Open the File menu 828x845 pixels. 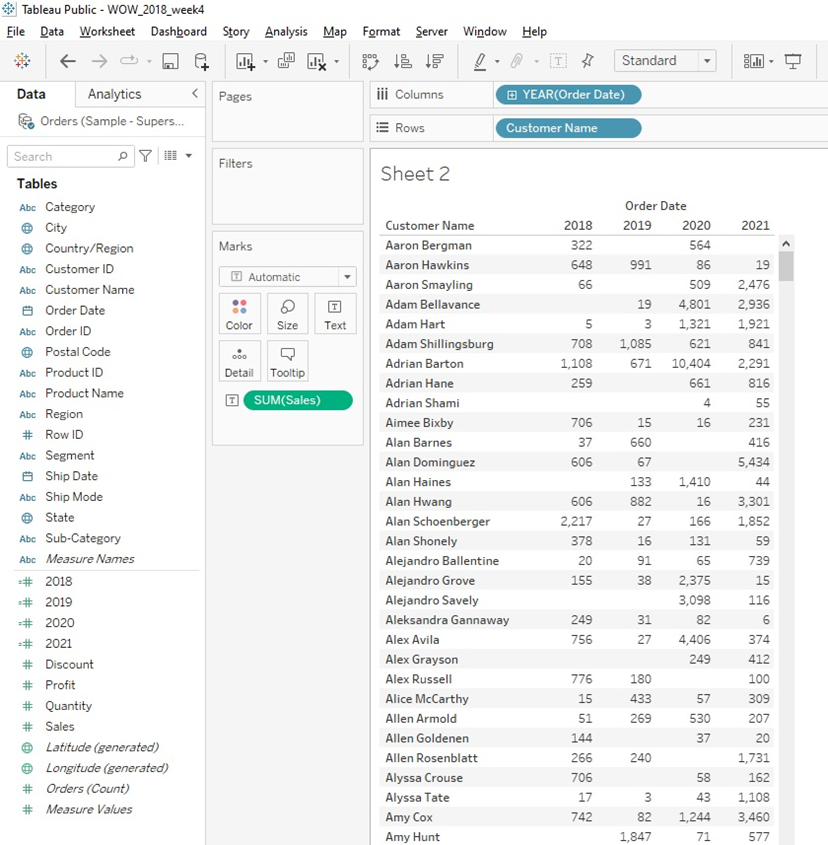point(16,31)
